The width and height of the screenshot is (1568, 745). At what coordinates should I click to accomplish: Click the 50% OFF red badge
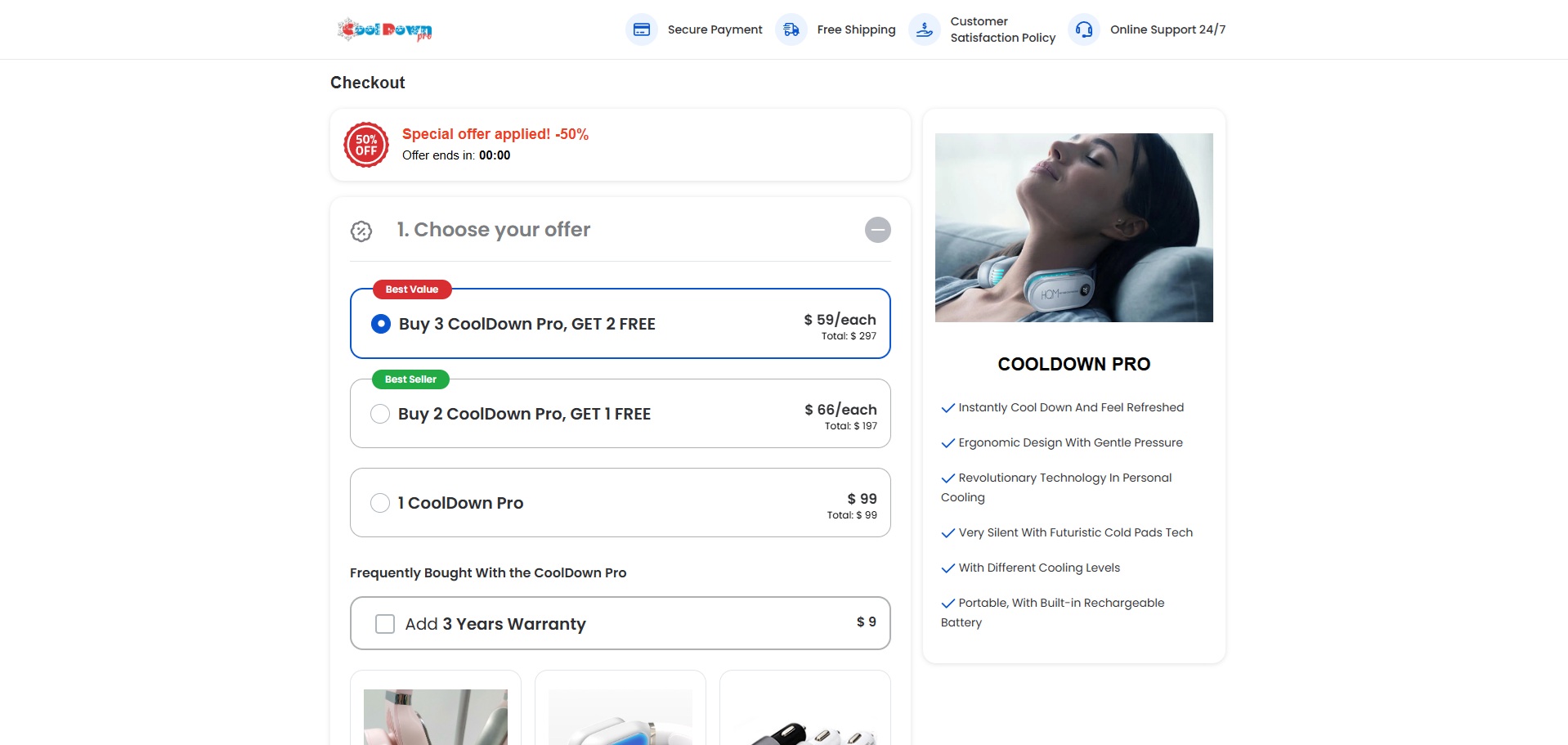pos(366,145)
